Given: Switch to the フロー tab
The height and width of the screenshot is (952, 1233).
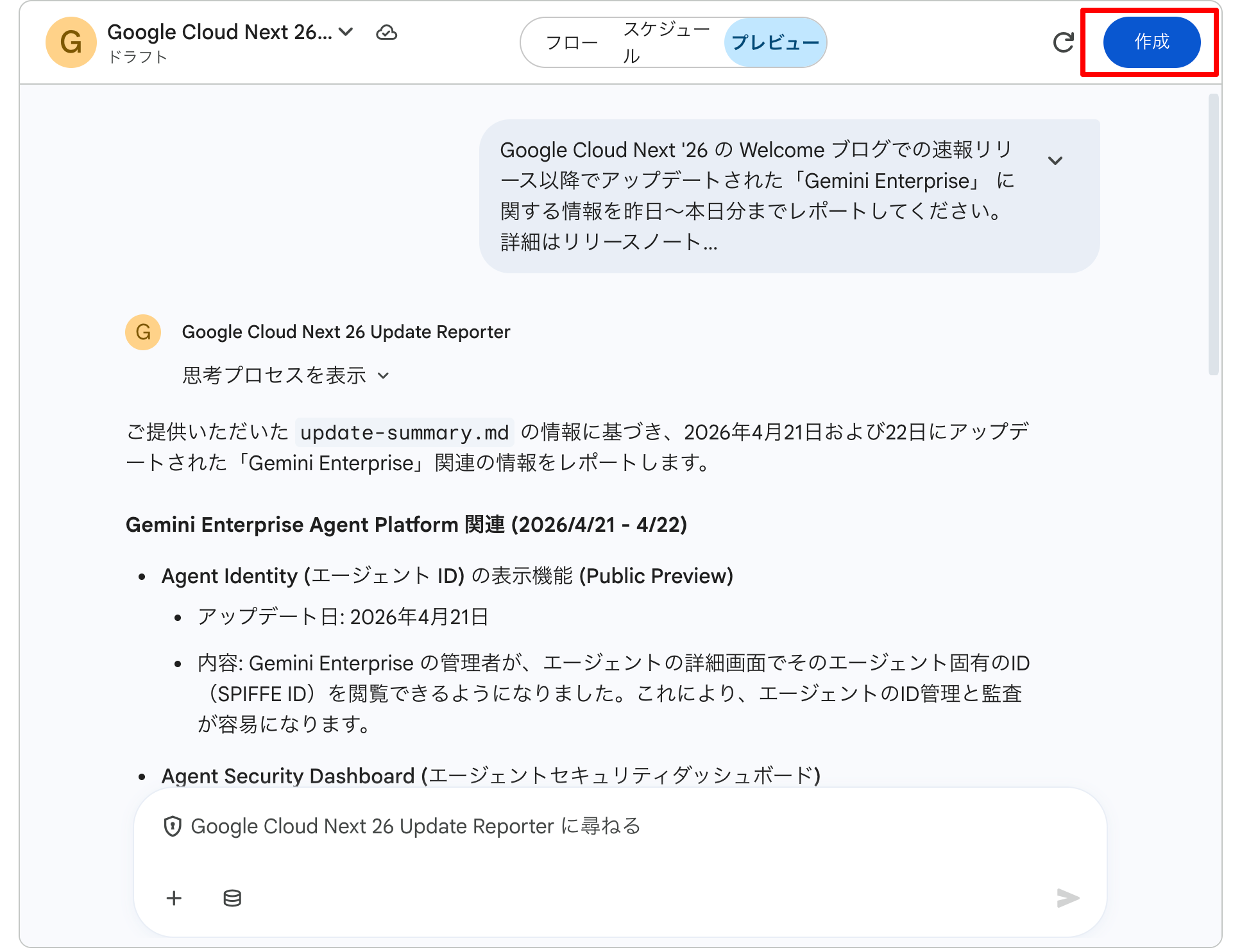Looking at the screenshot, I should (573, 42).
